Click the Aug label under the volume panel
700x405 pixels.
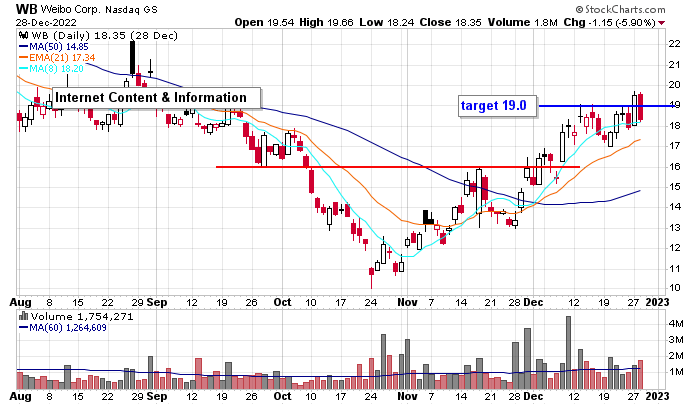(x=21, y=396)
